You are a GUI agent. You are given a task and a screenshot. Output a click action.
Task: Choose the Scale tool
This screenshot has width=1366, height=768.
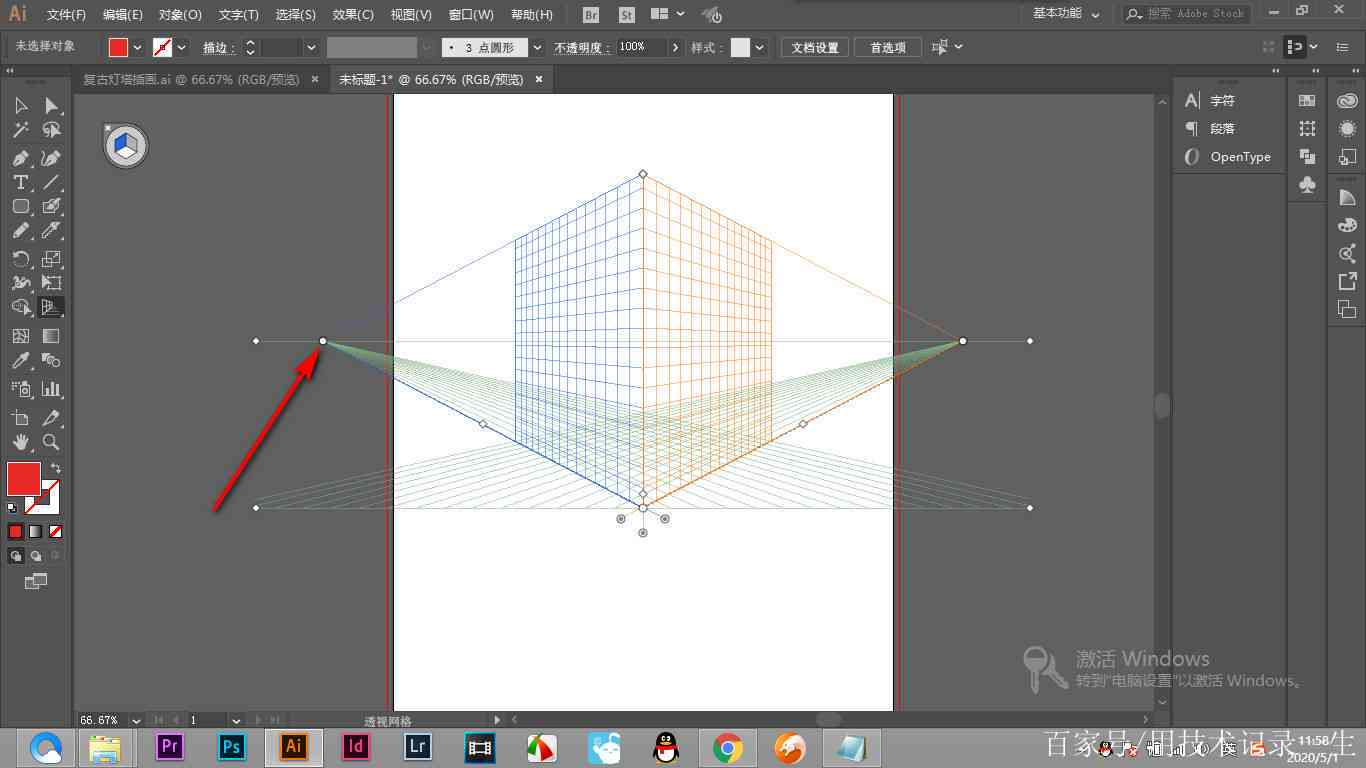pos(51,259)
